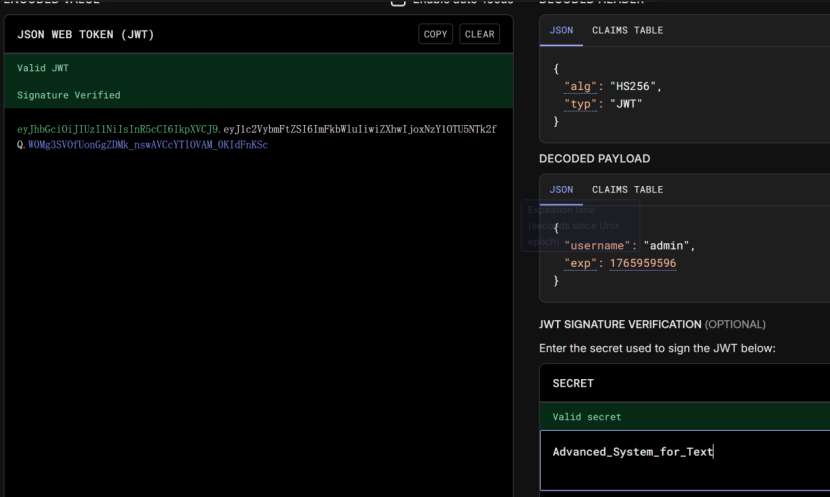830x497 pixels.
Task: Click the Signature Verified status message
Action: coord(69,95)
